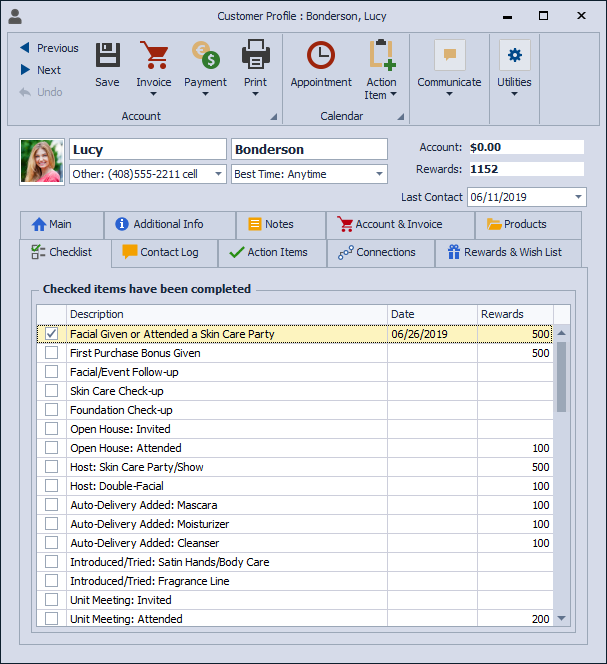607x664 pixels.
Task: Open the Products tab
Action: pos(528,224)
